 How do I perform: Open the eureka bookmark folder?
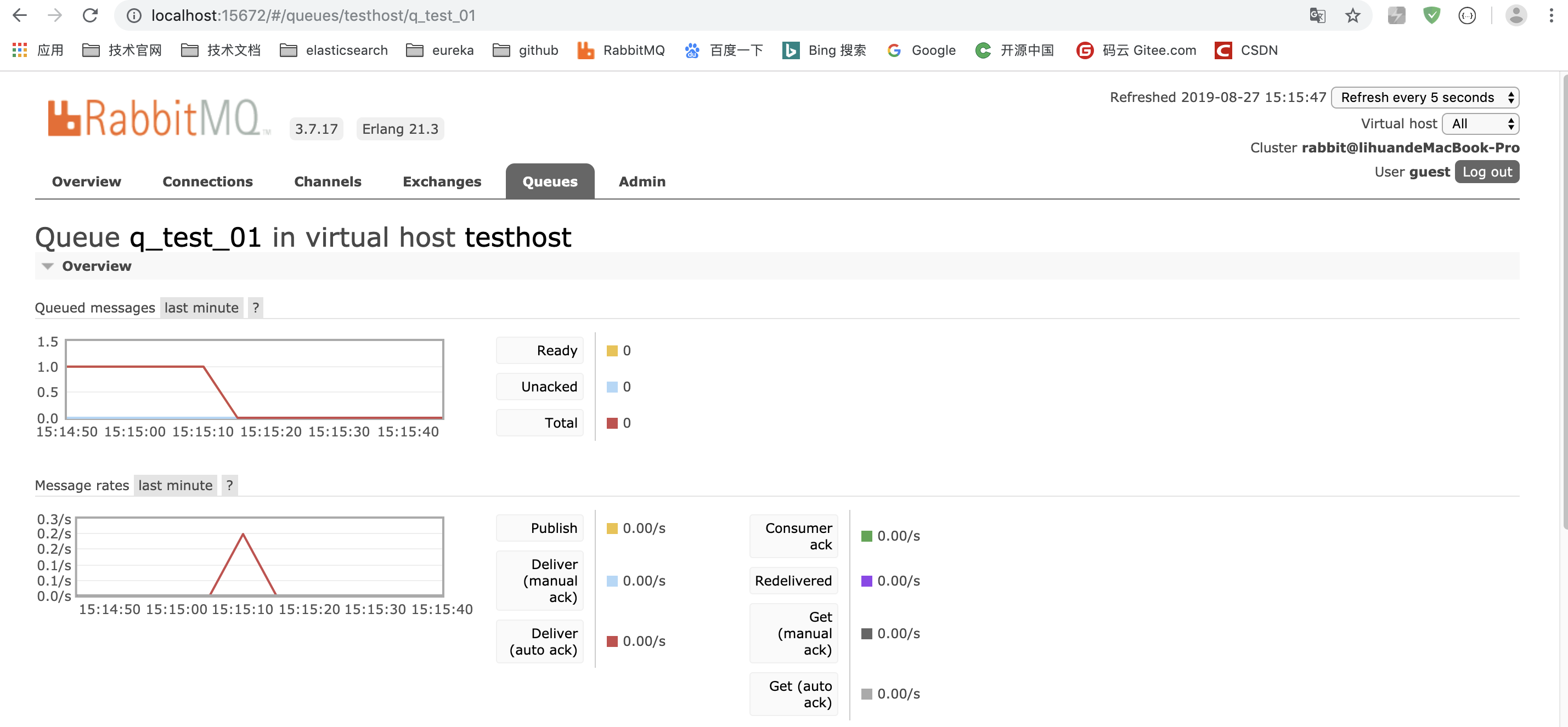[439, 50]
